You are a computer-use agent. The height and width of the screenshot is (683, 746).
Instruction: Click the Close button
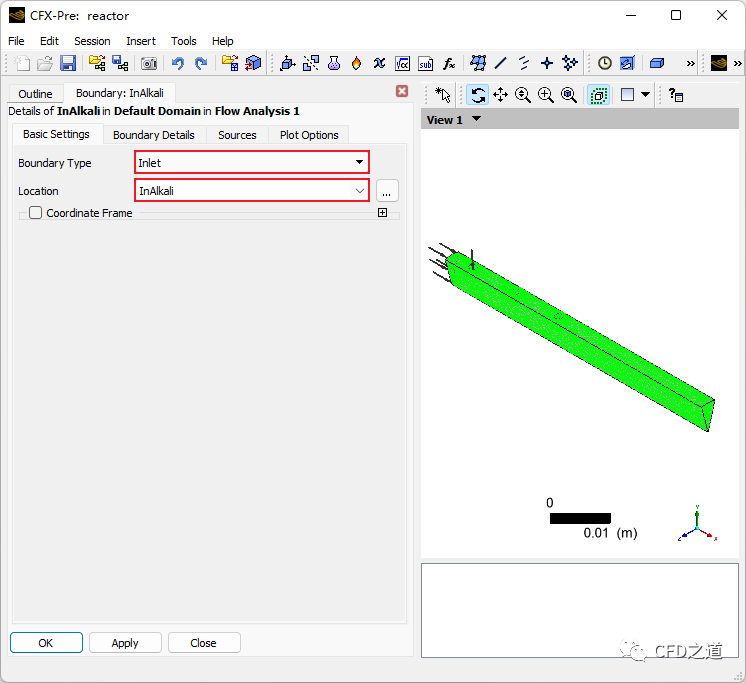pyautogui.click(x=204, y=643)
